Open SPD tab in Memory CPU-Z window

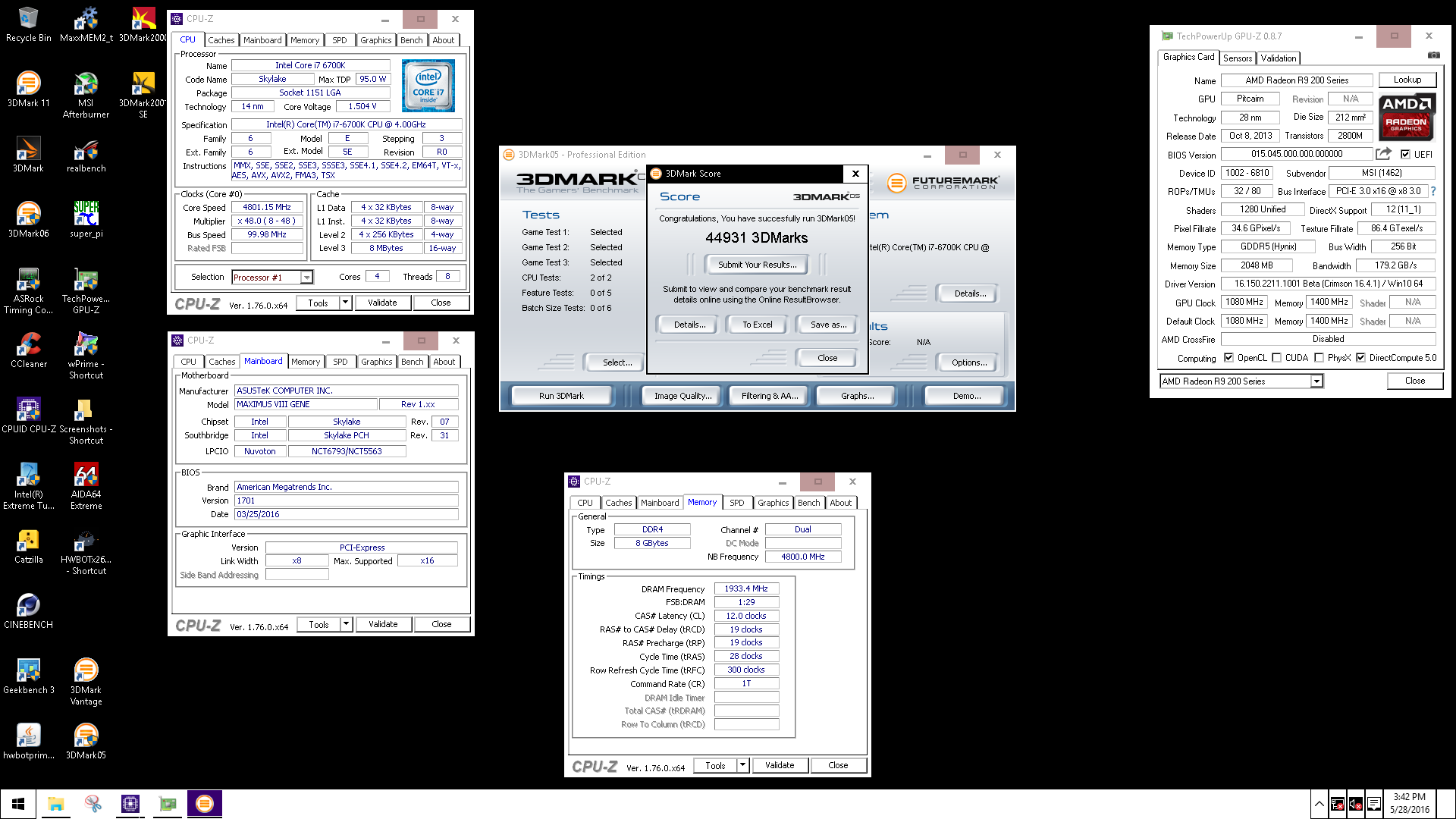point(737,503)
